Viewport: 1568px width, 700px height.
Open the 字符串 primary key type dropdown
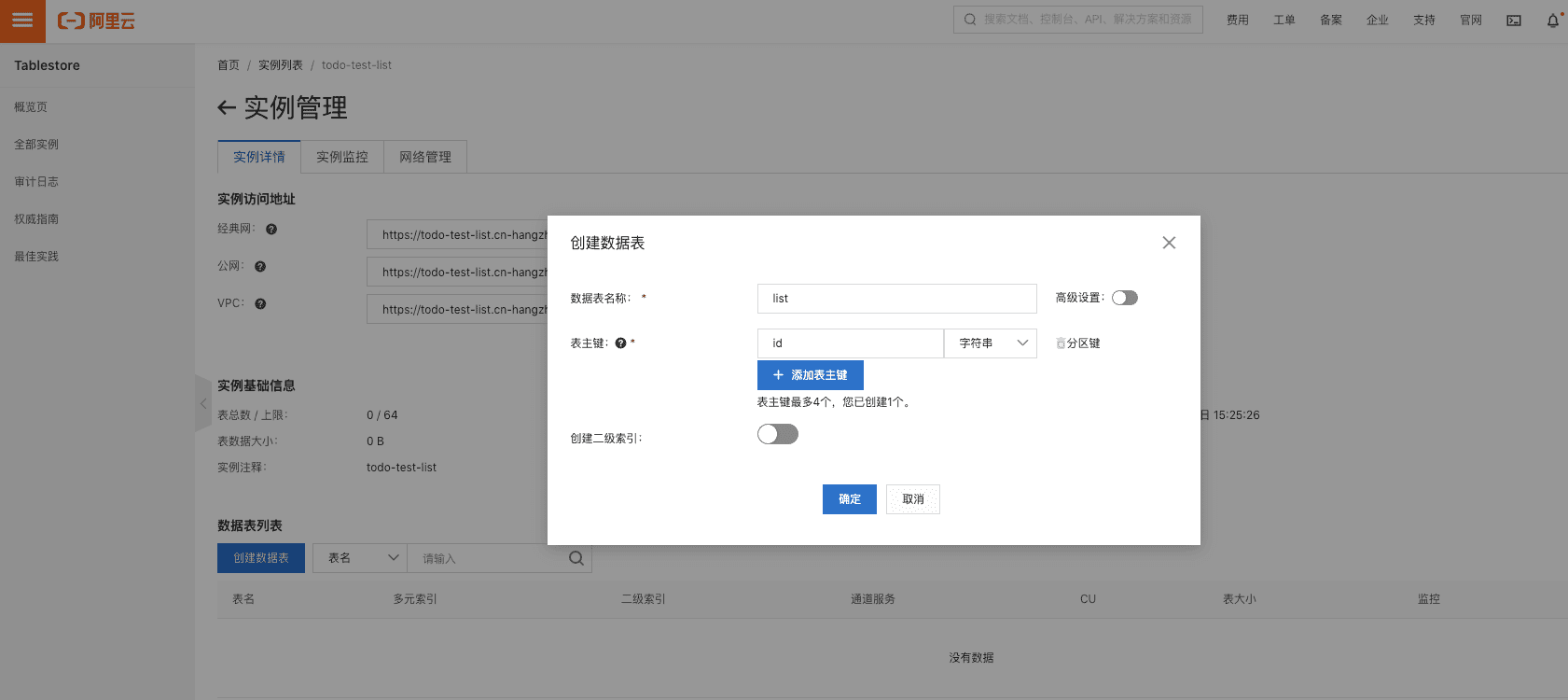[991, 343]
